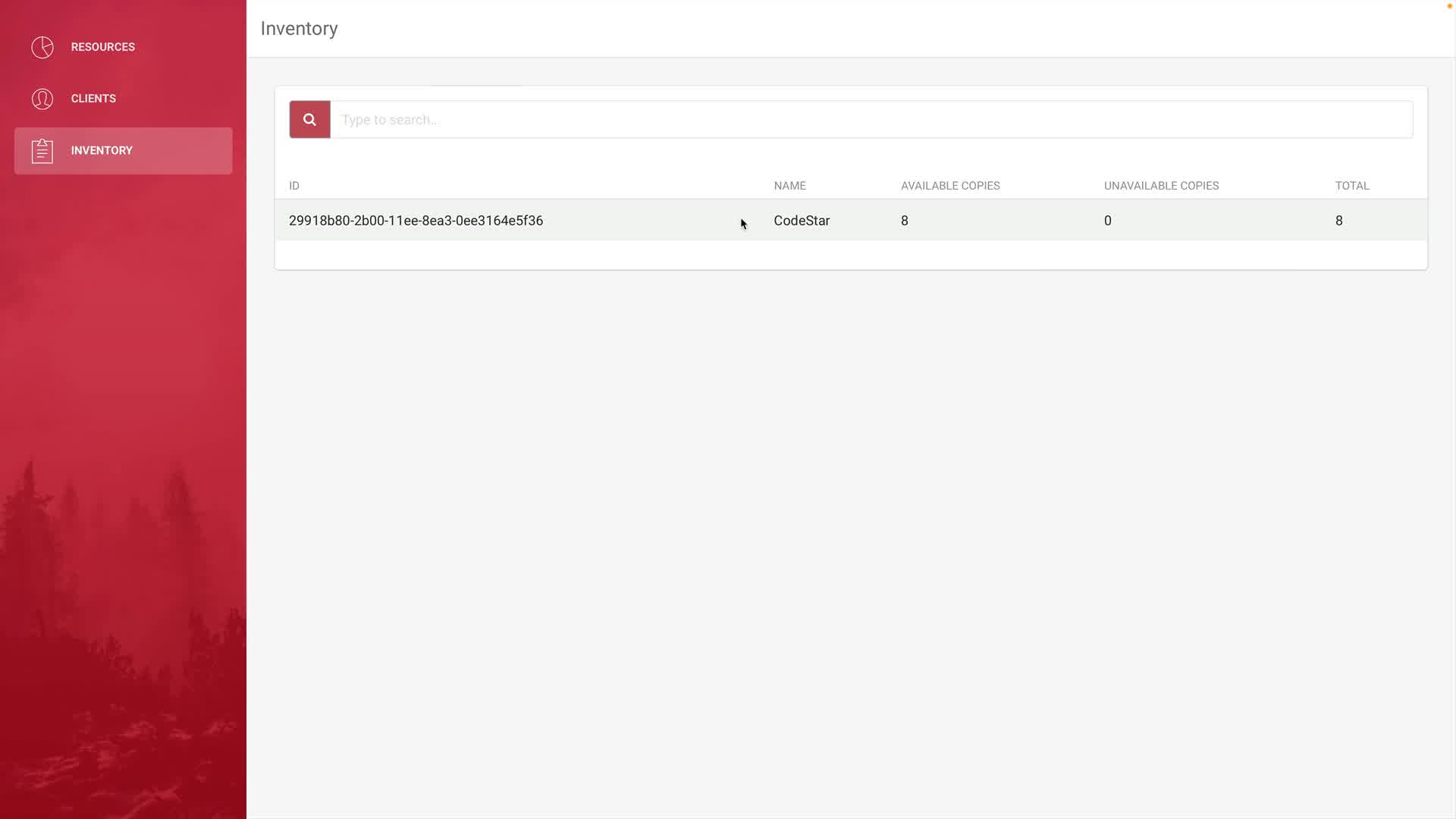Click the Inventory page title
Screen dimensions: 1456x819
pos(299,29)
